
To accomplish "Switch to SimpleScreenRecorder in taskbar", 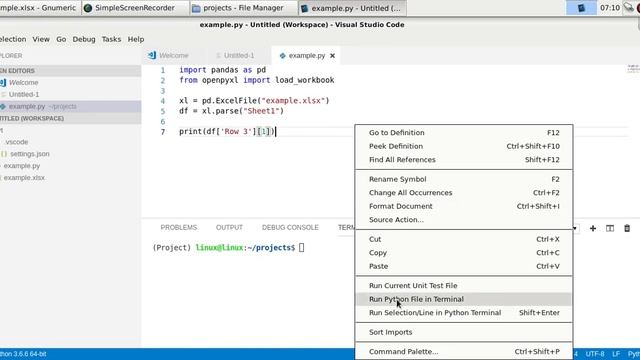I will [x=135, y=8].
